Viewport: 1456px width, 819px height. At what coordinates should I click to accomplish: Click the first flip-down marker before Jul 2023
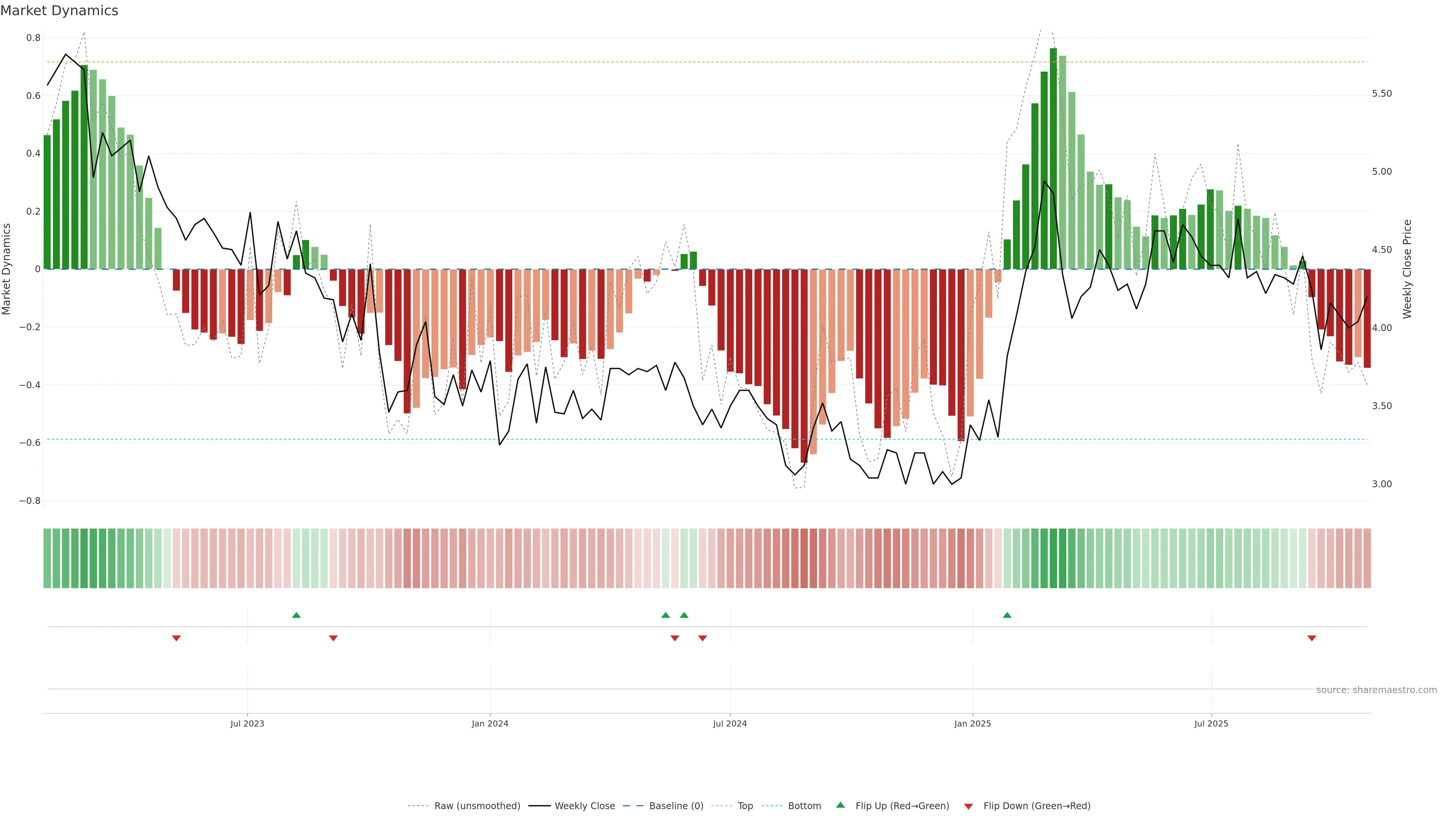[176, 638]
